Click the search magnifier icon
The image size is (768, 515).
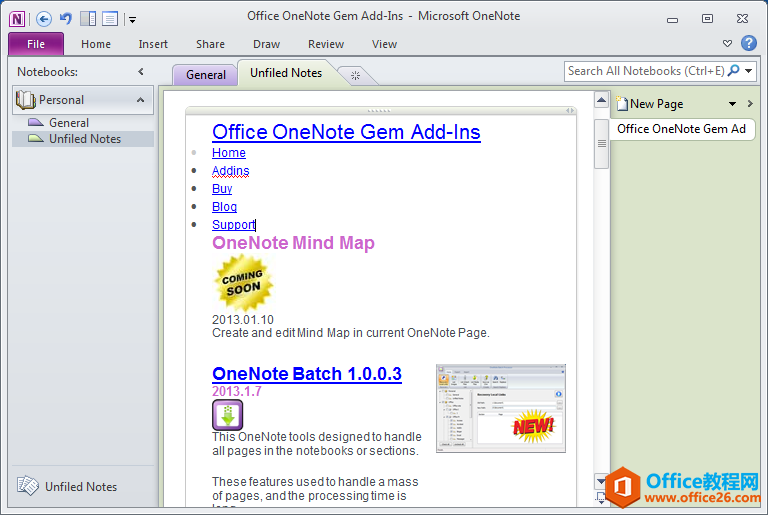(x=735, y=71)
